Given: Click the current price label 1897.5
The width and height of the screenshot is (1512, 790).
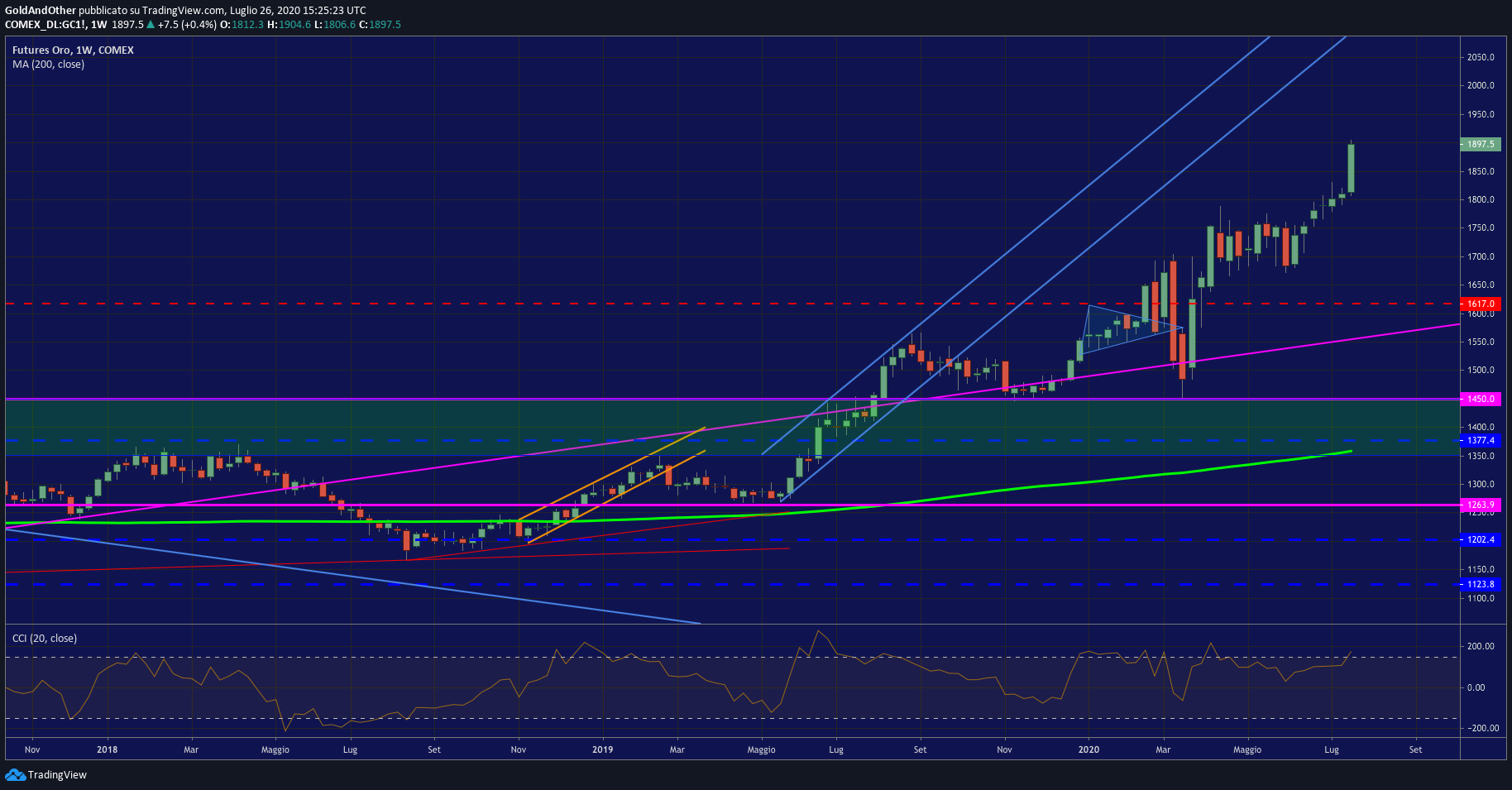Looking at the screenshot, I should (1481, 144).
